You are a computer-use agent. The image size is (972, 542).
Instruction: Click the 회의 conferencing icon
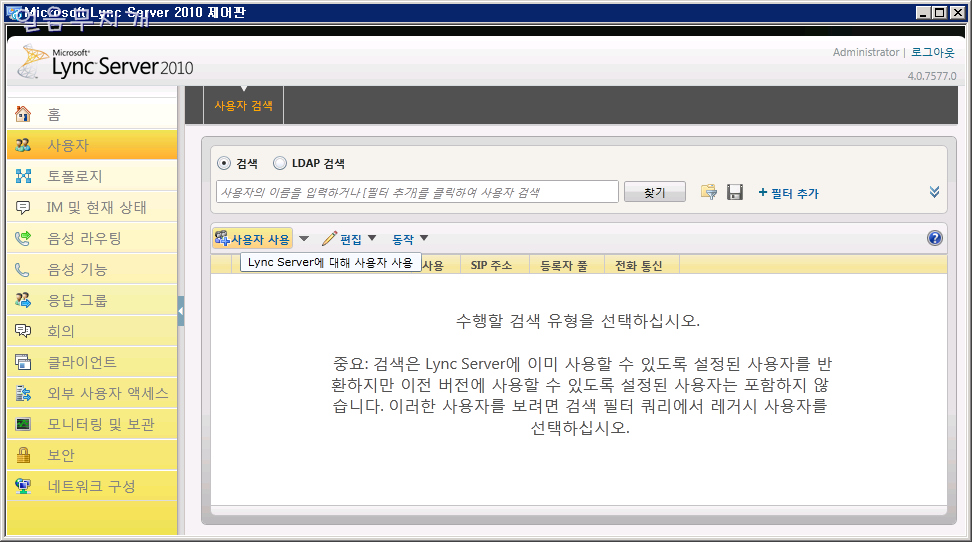click(23, 331)
